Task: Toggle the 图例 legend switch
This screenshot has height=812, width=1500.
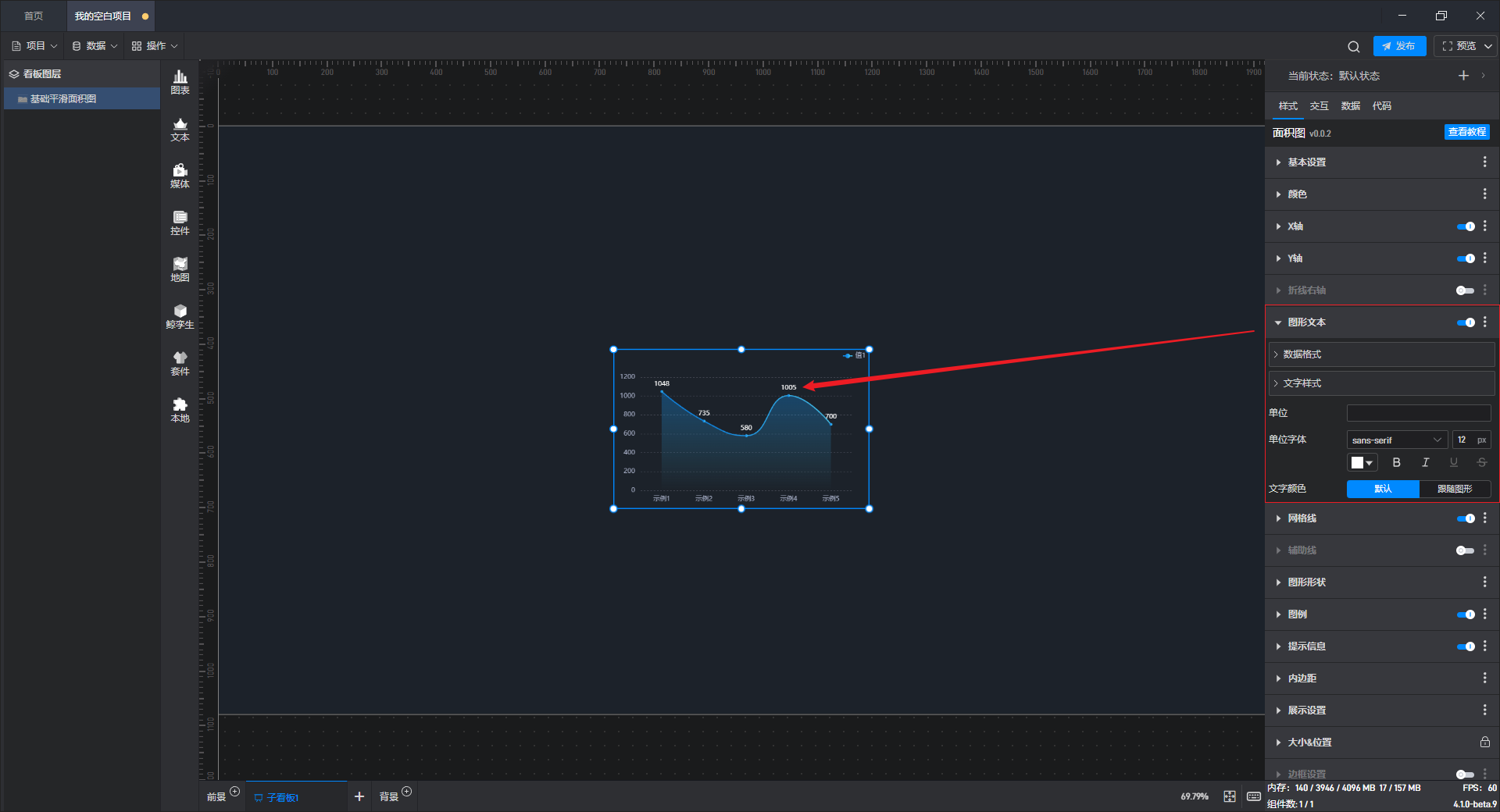Action: 1466,614
